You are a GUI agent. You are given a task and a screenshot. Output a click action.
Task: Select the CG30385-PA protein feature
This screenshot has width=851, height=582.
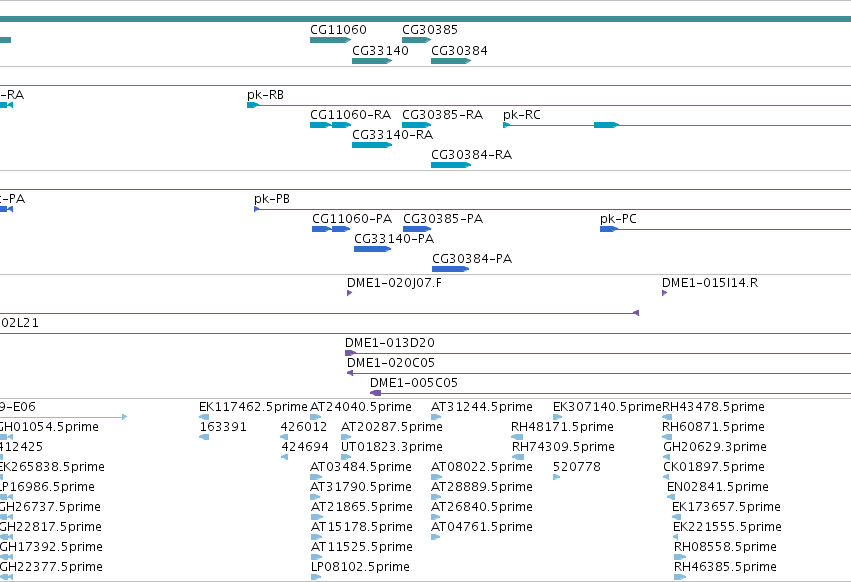(417, 229)
